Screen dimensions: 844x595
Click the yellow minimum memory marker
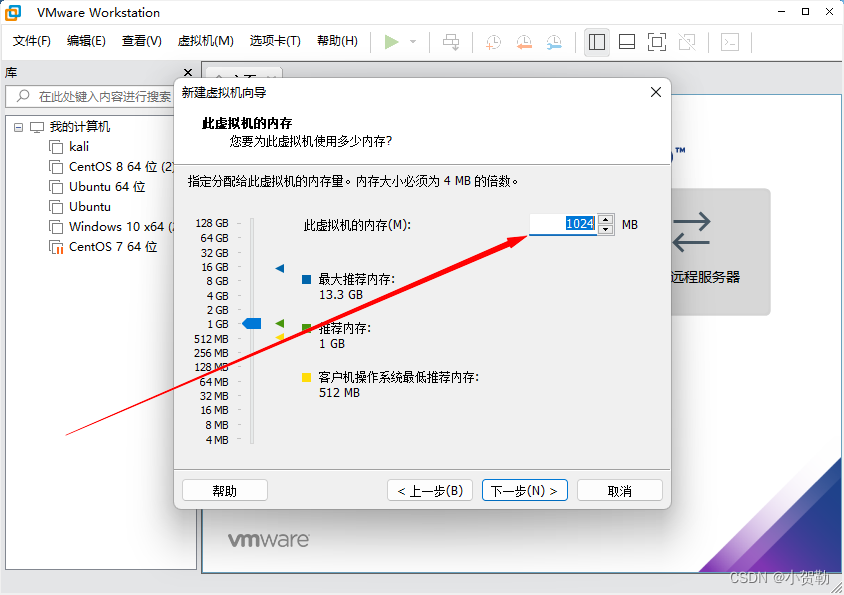(280, 337)
